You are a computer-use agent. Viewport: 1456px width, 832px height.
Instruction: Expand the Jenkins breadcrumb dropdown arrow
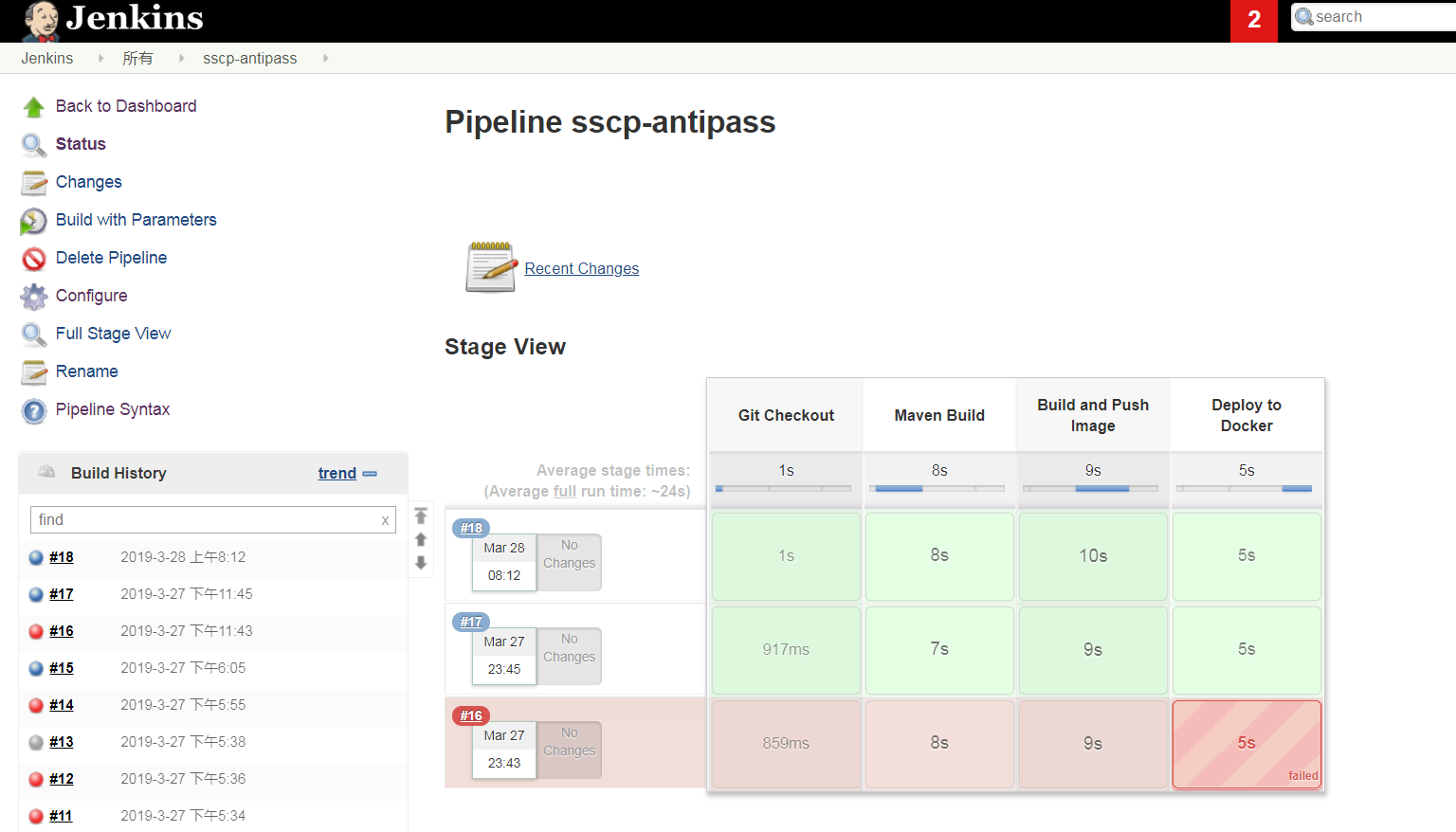pyautogui.click(x=101, y=59)
